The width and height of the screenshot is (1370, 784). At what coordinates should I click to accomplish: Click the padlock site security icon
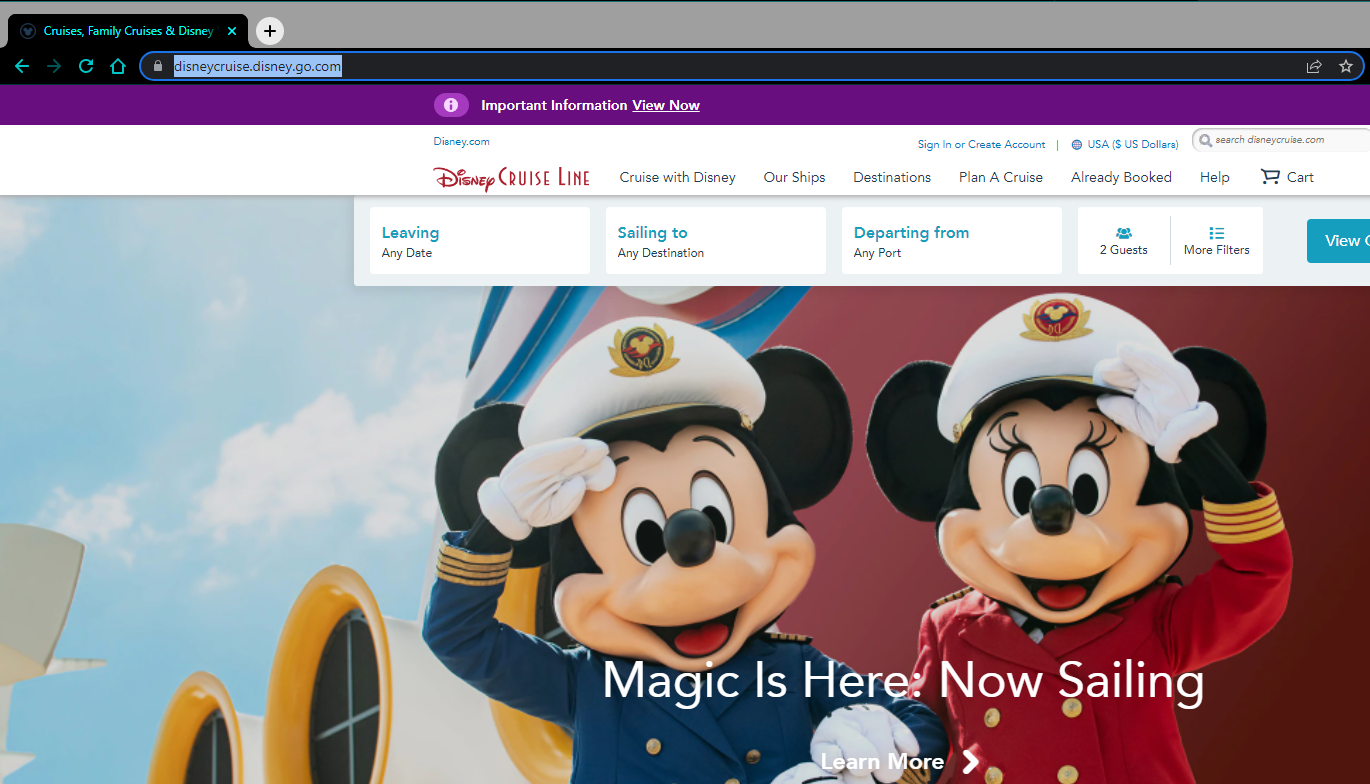tap(158, 66)
